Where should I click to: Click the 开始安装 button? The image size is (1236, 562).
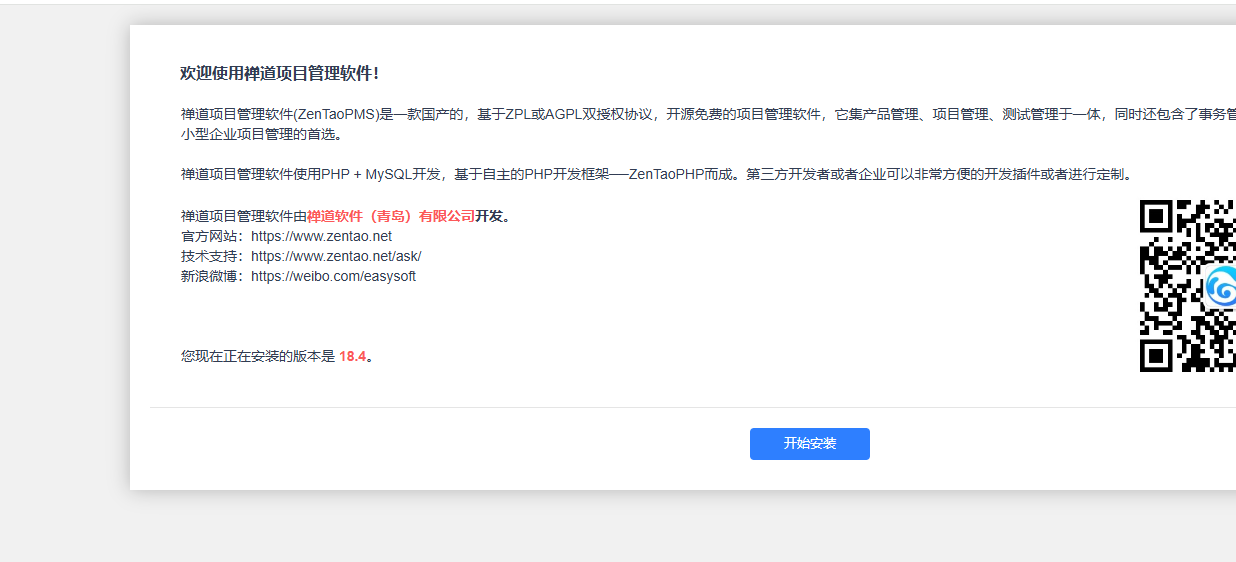tap(809, 444)
